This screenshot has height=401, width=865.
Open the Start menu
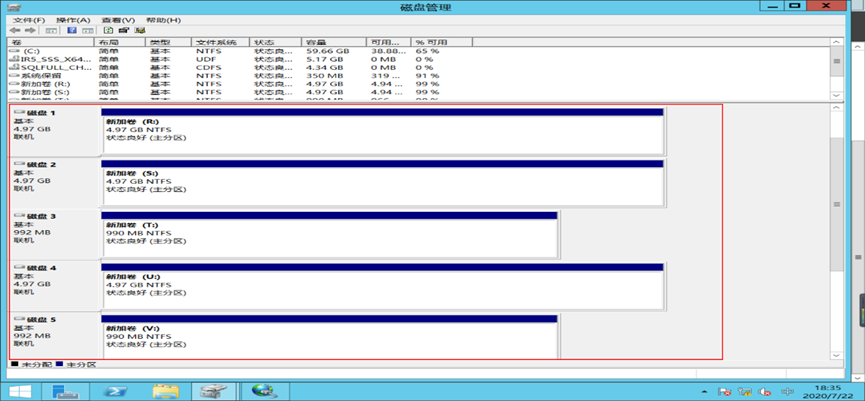(x=18, y=391)
